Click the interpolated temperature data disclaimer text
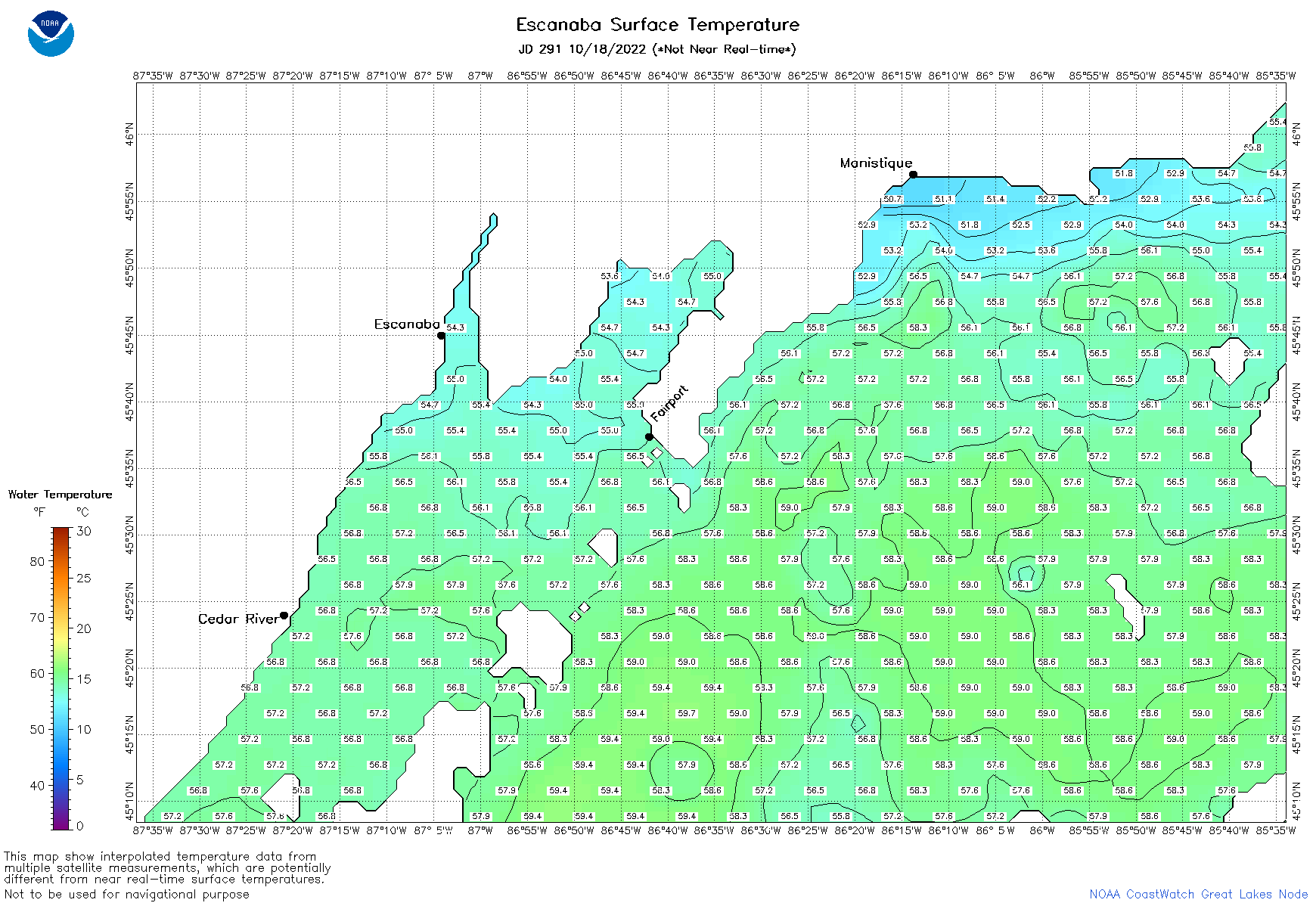 tap(167, 867)
